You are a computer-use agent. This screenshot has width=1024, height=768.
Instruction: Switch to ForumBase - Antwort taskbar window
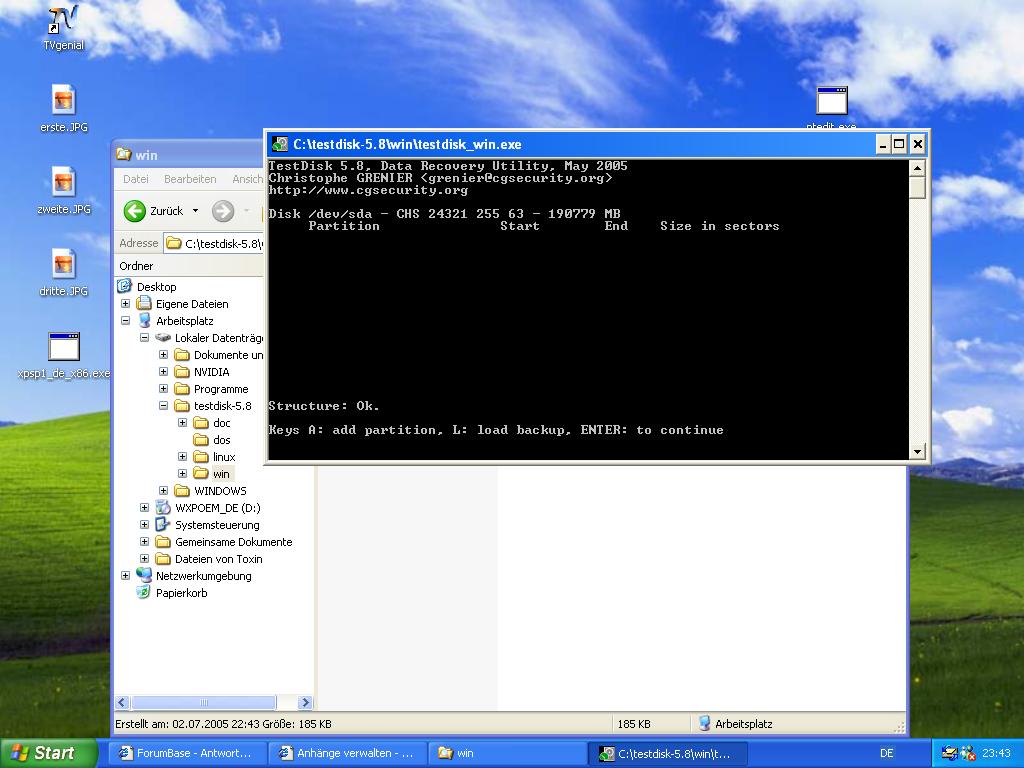point(187,753)
